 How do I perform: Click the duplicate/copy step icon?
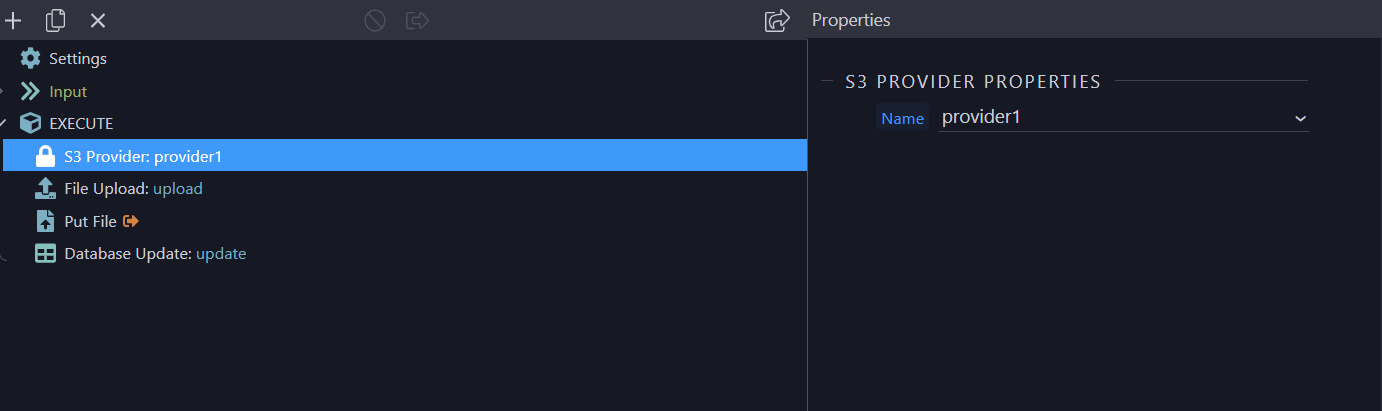pos(56,20)
